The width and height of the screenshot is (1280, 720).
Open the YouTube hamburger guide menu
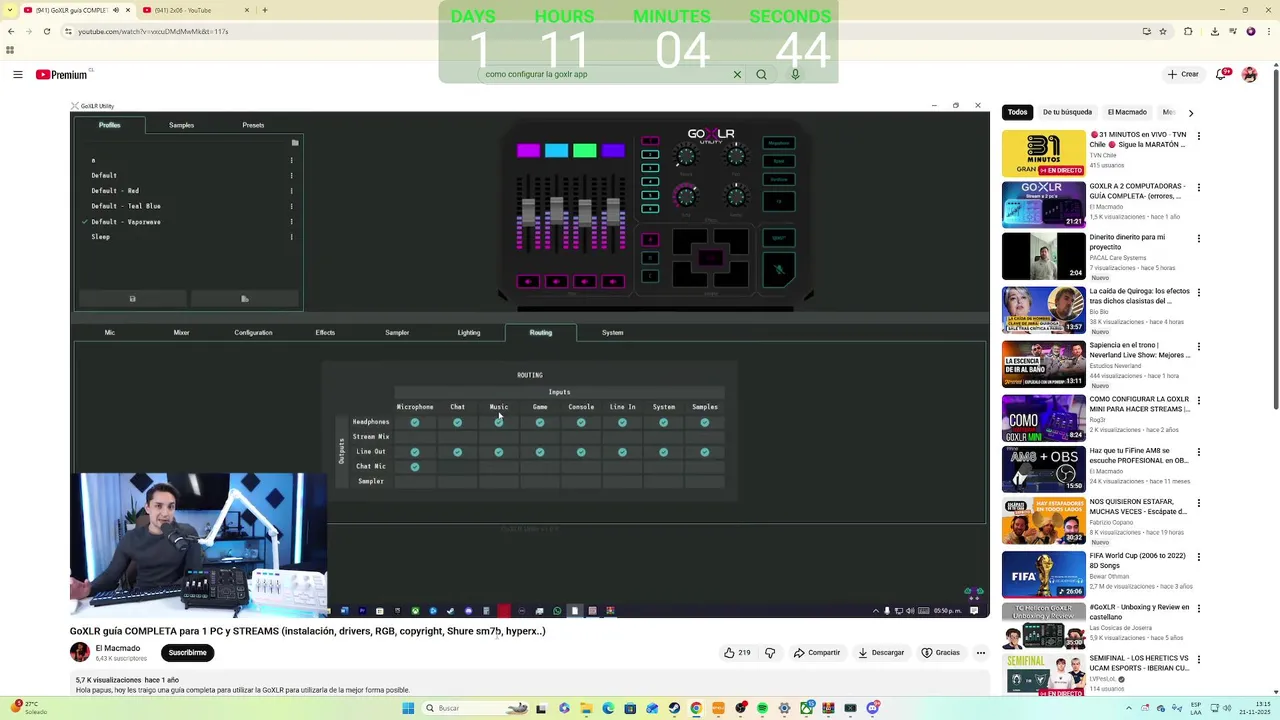click(x=17, y=74)
